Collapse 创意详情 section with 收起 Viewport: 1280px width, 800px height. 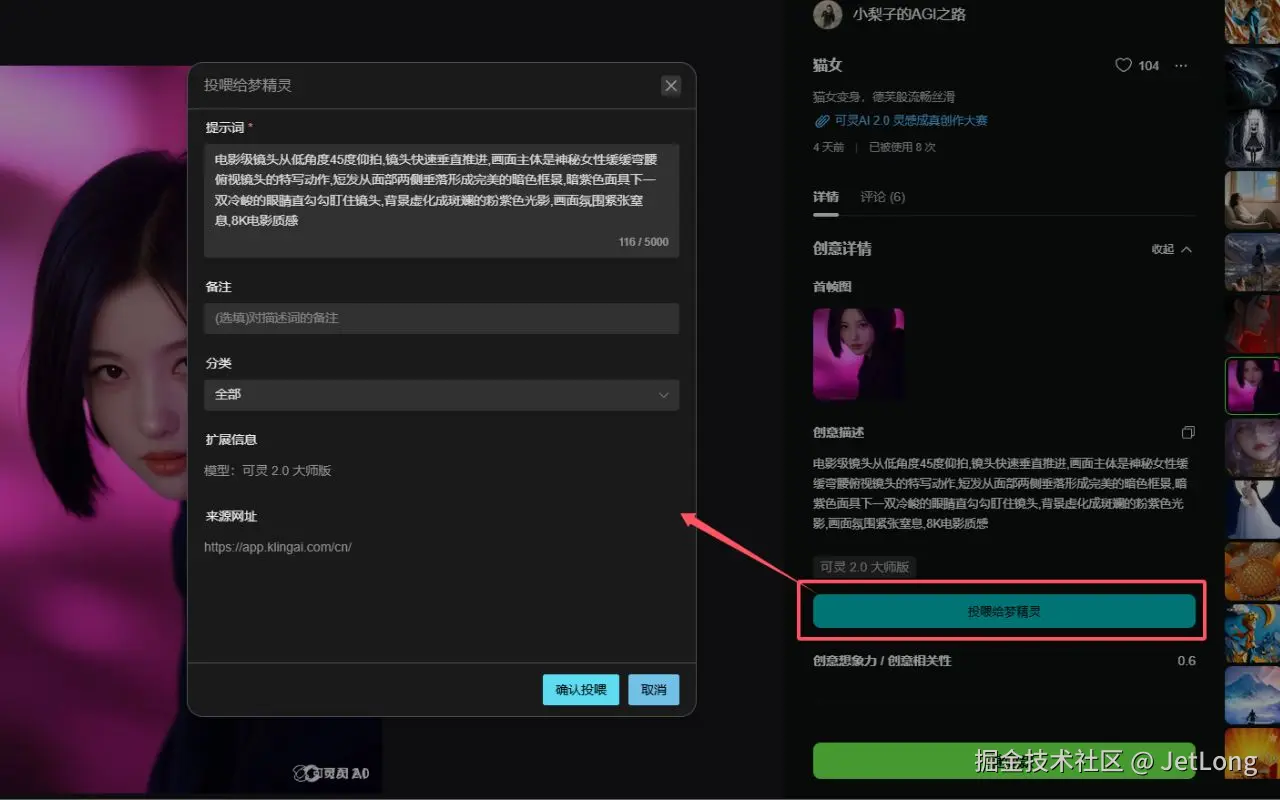click(1172, 249)
